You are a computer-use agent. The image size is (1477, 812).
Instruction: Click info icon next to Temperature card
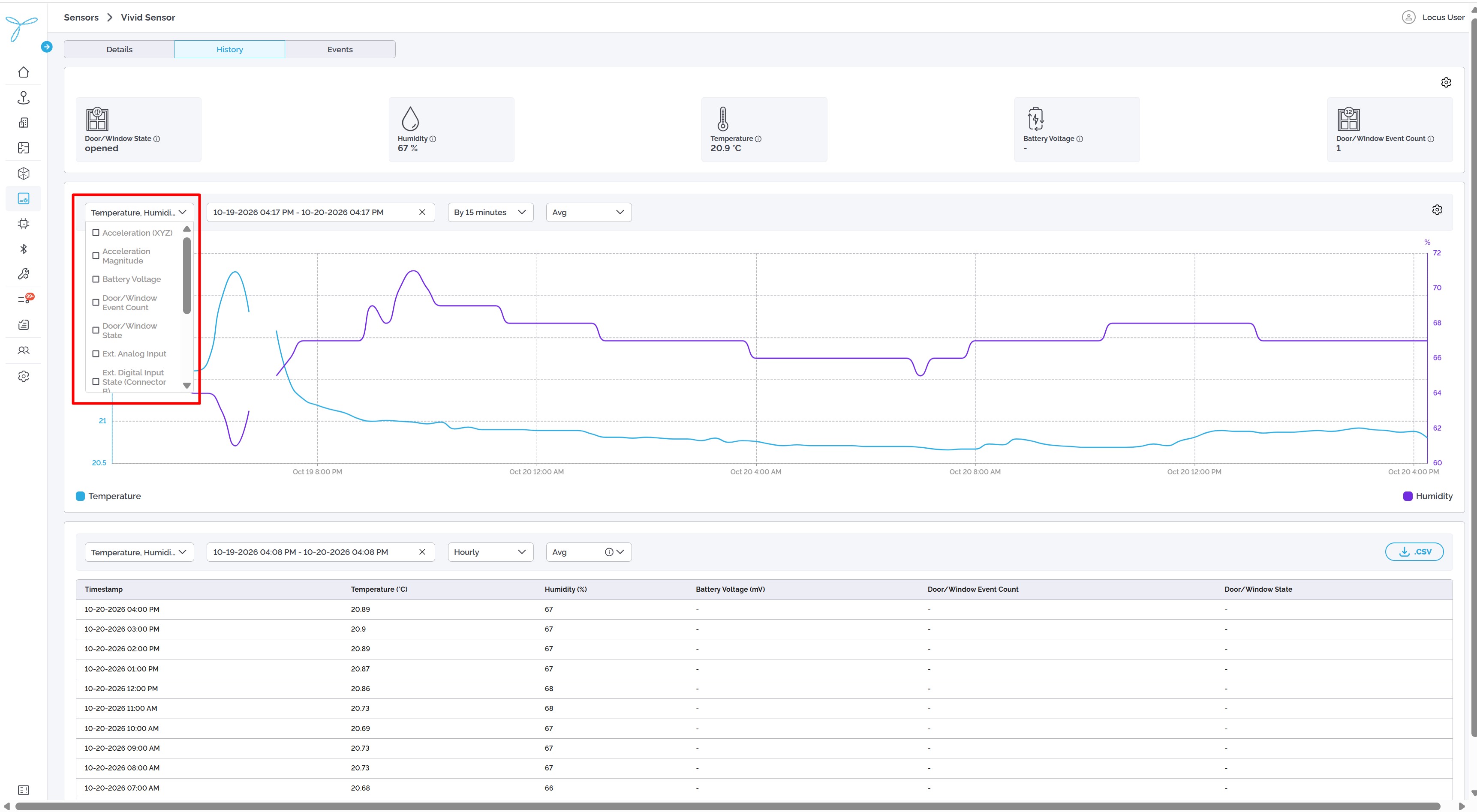[758, 139]
